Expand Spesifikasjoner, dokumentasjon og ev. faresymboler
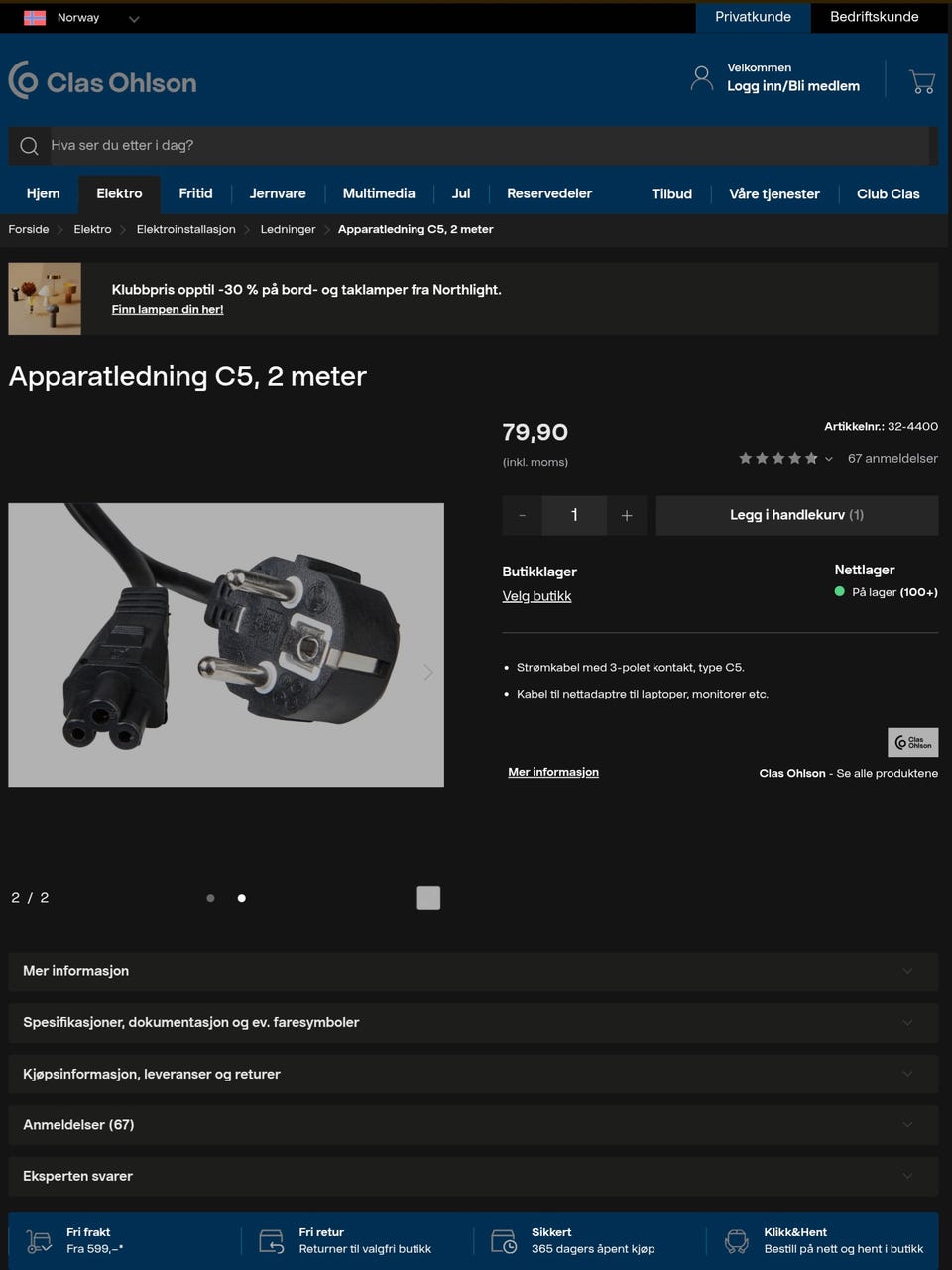 [x=473, y=1022]
